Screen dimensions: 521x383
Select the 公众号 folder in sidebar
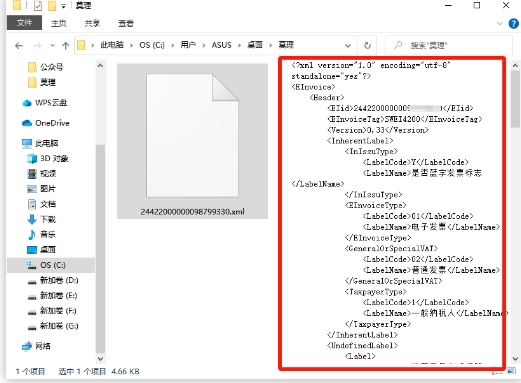pyautogui.click(x=45, y=67)
